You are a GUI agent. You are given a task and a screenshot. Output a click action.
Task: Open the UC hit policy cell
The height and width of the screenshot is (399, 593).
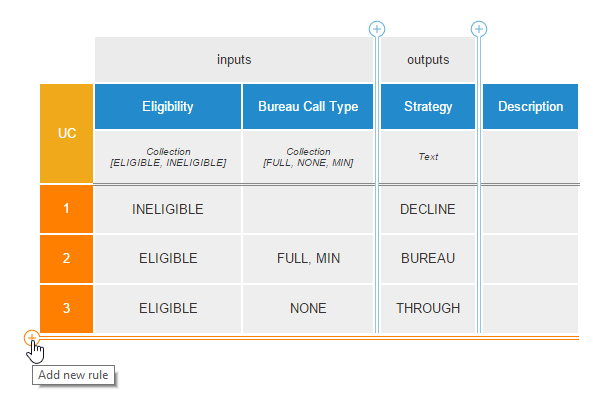67,134
